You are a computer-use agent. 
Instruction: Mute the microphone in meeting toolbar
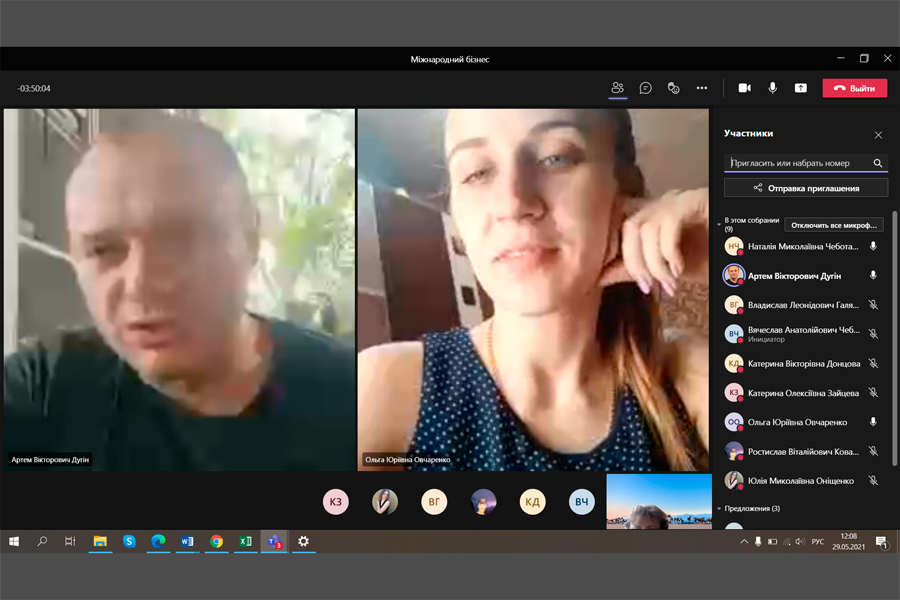point(772,88)
